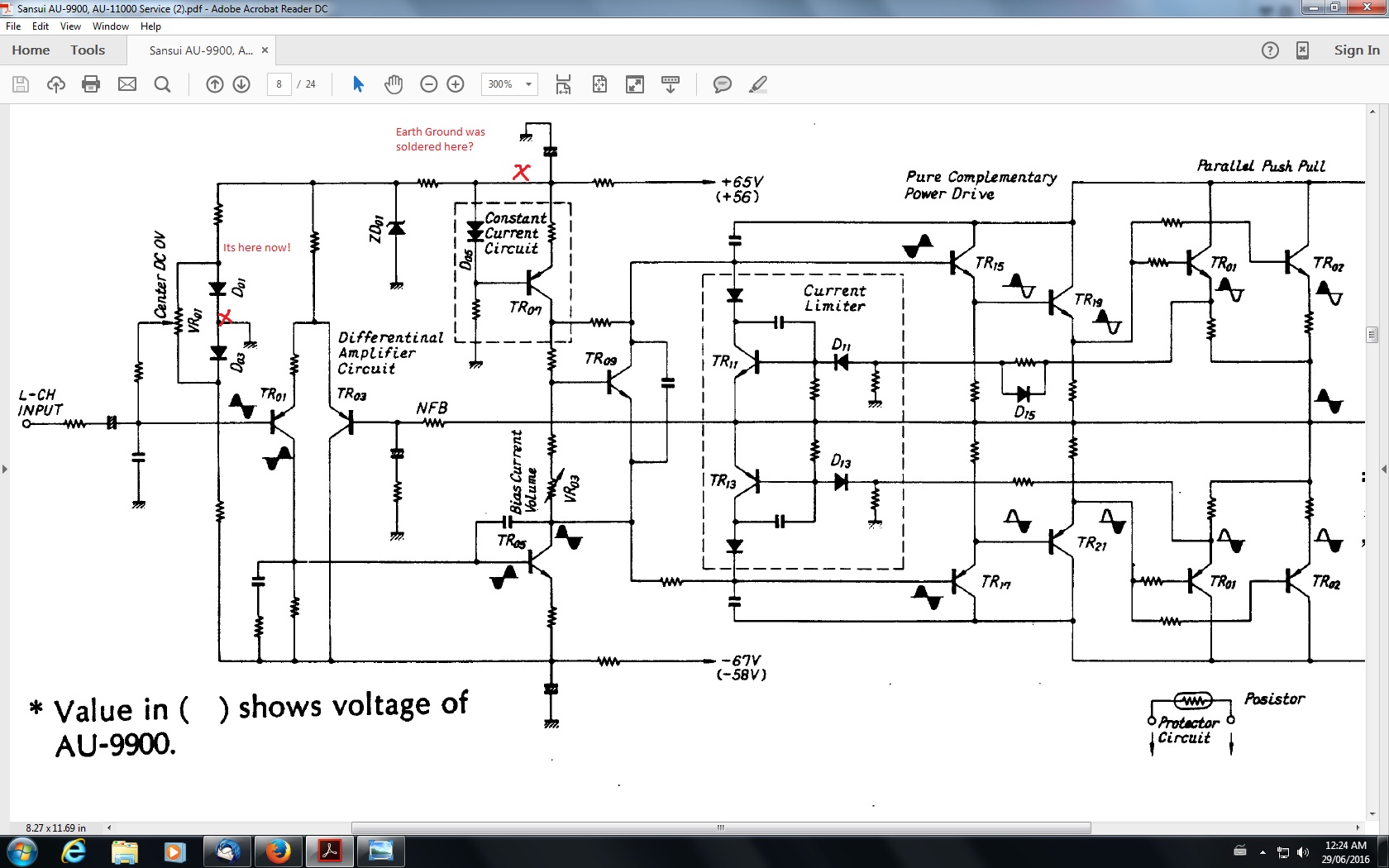The height and width of the screenshot is (868, 1389).
Task: Expand the right tools pane arrow
Action: click(x=1384, y=470)
